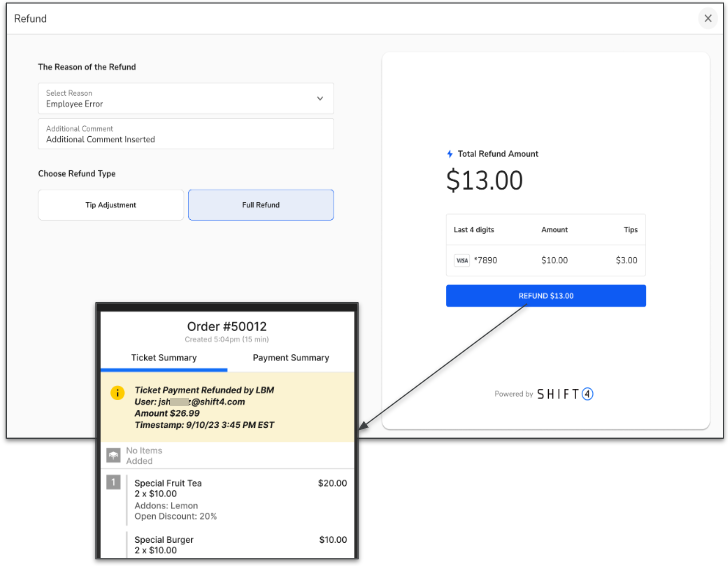Open the Employee Error reason dropdown
Viewport: 728px width, 566px height.
(185, 98)
